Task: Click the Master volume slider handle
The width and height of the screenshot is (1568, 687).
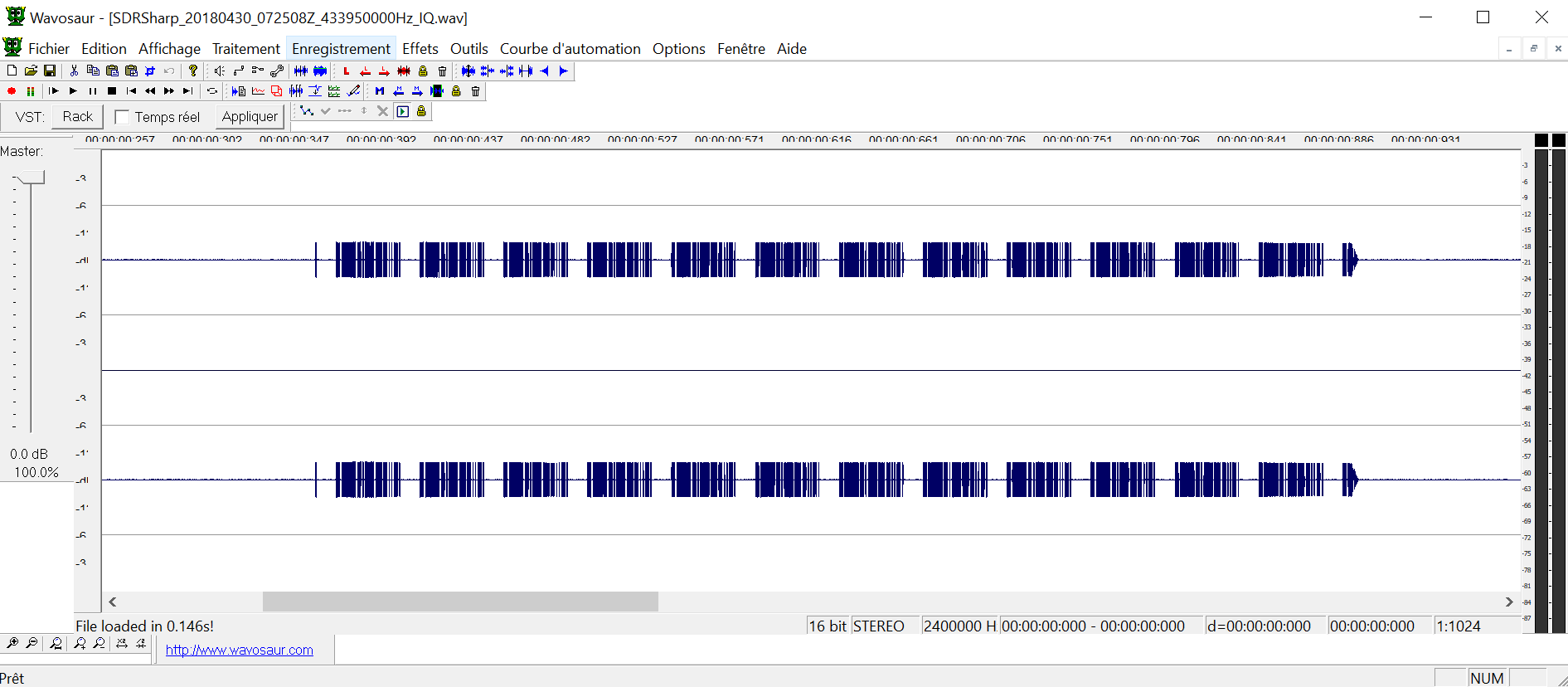Action: pyautogui.click(x=32, y=178)
